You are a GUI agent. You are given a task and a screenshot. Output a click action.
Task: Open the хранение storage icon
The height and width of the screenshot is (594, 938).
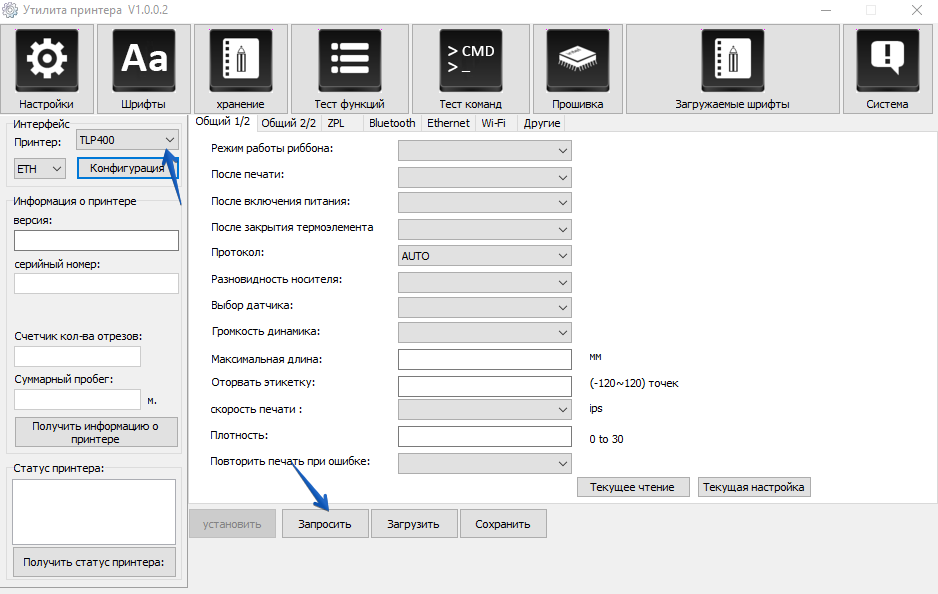click(x=240, y=60)
